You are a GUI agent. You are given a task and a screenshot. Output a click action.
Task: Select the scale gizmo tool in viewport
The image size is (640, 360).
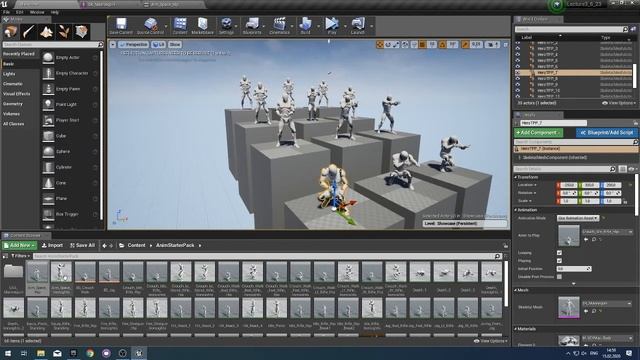tap(396, 44)
